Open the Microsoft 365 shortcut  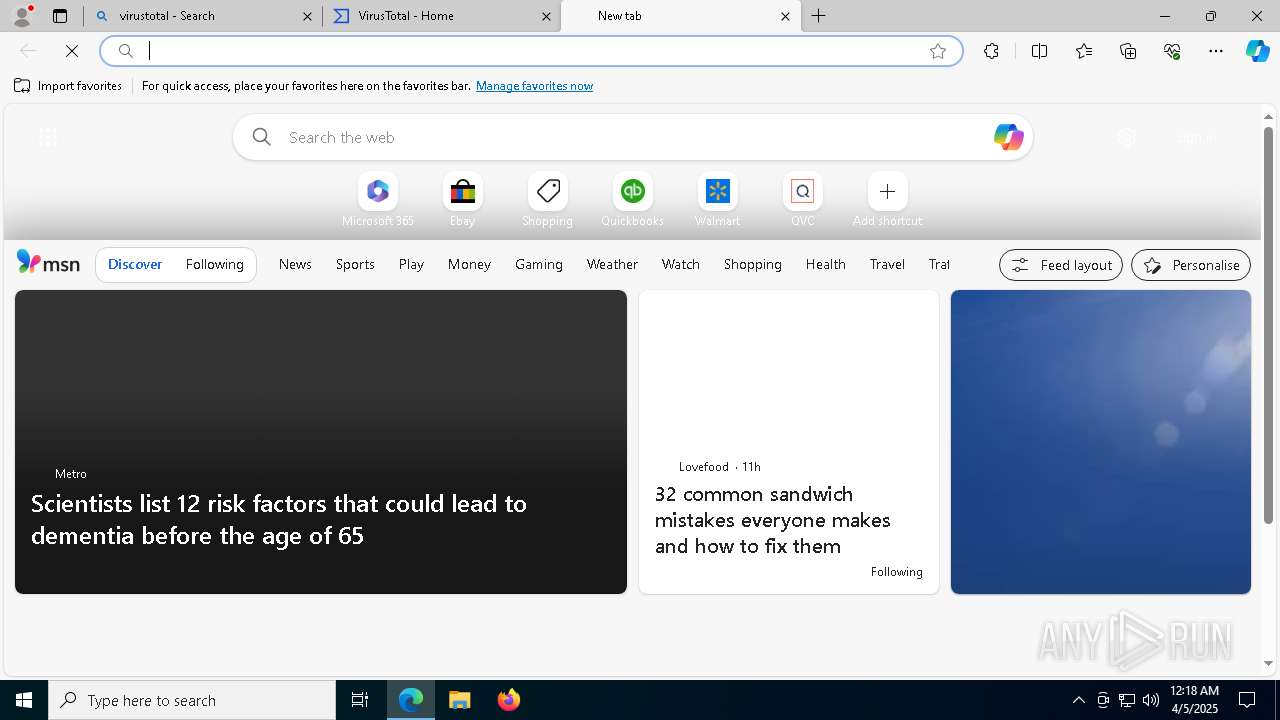[x=378, y=200]
